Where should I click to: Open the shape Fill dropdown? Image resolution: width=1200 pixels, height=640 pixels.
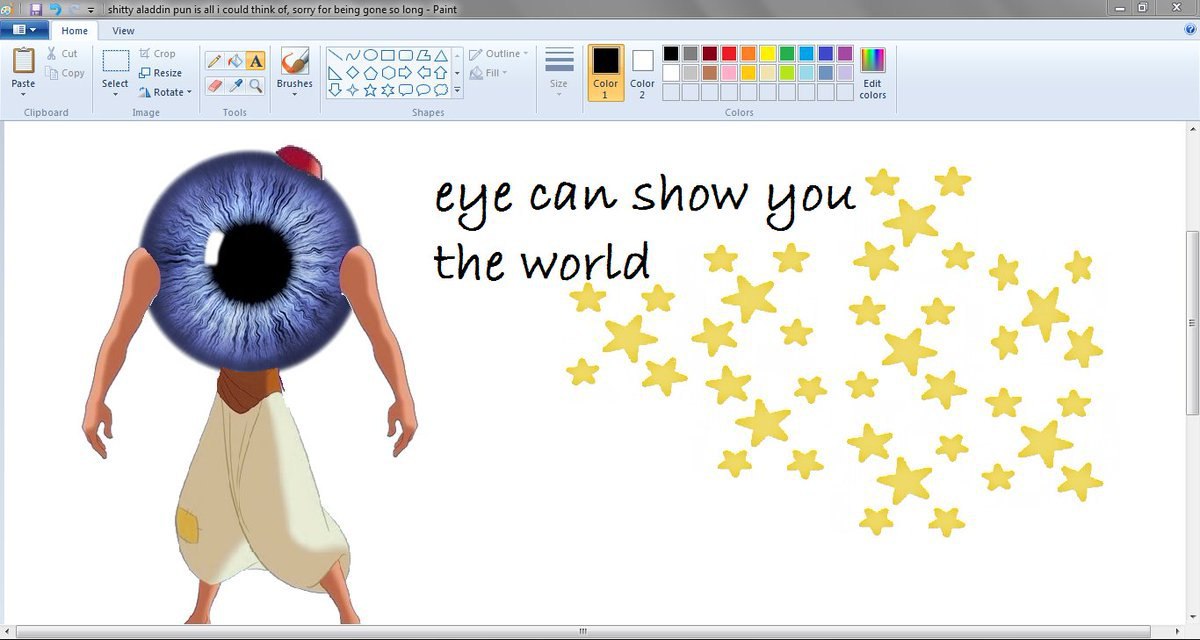489,73
